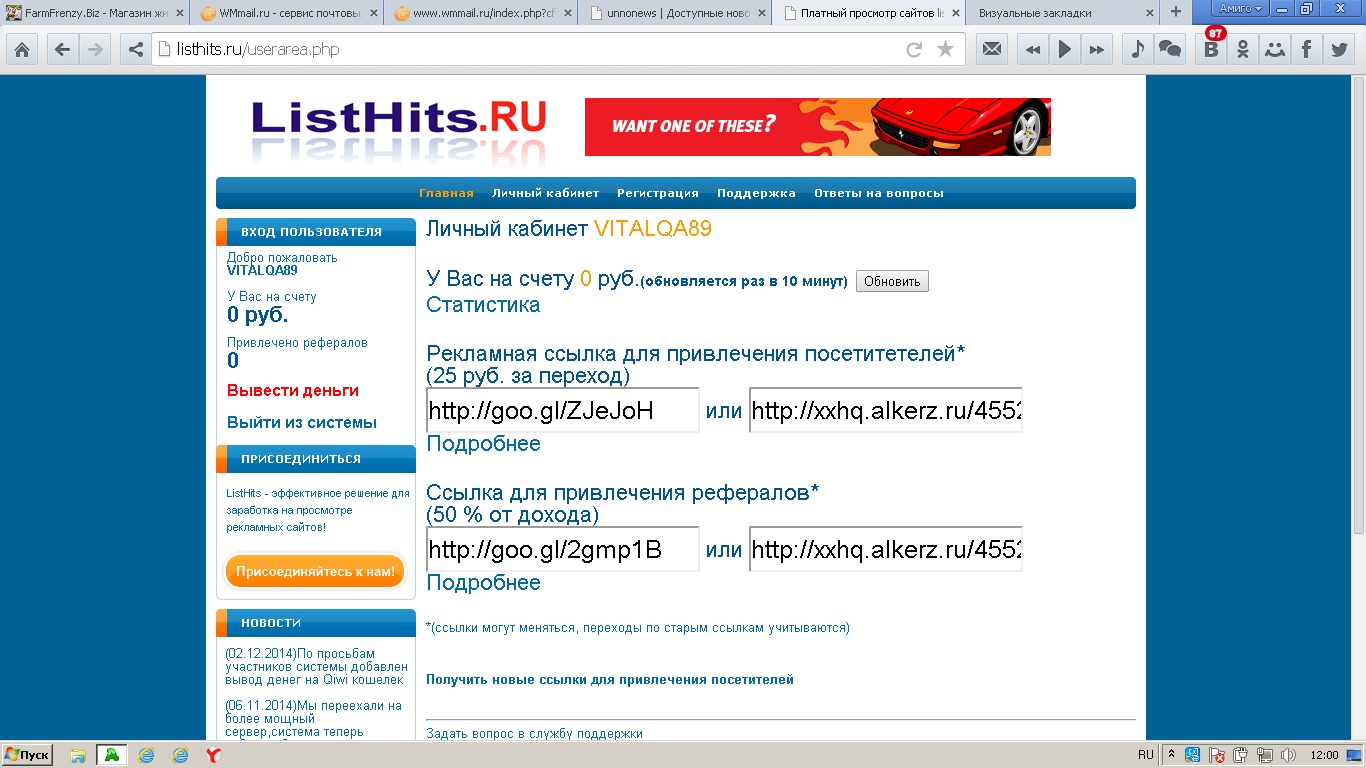This screenshot has width=1366, height=768.
Task: Click the RU language indicator
Action: tap(1146, 755)
